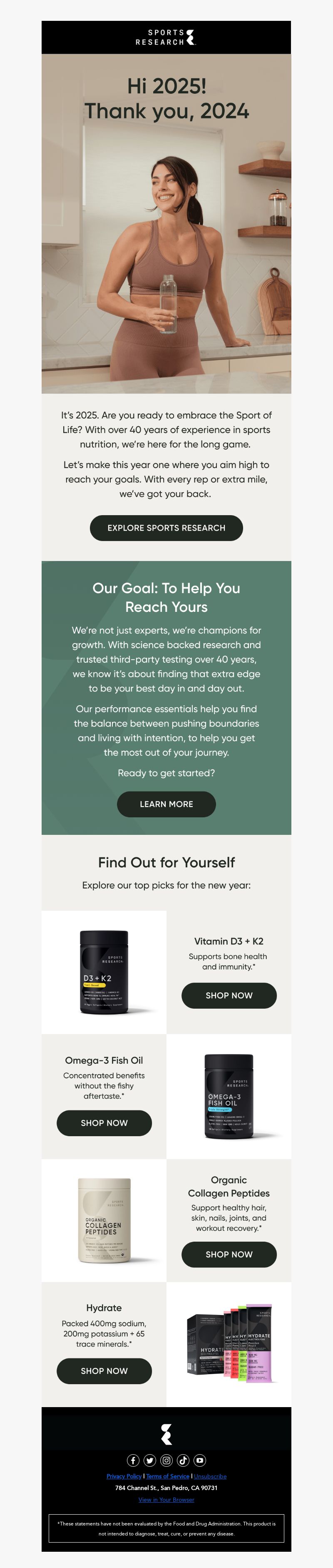
Task: Click the Explore Sports Research button
Action: click(x=166, y=528)
